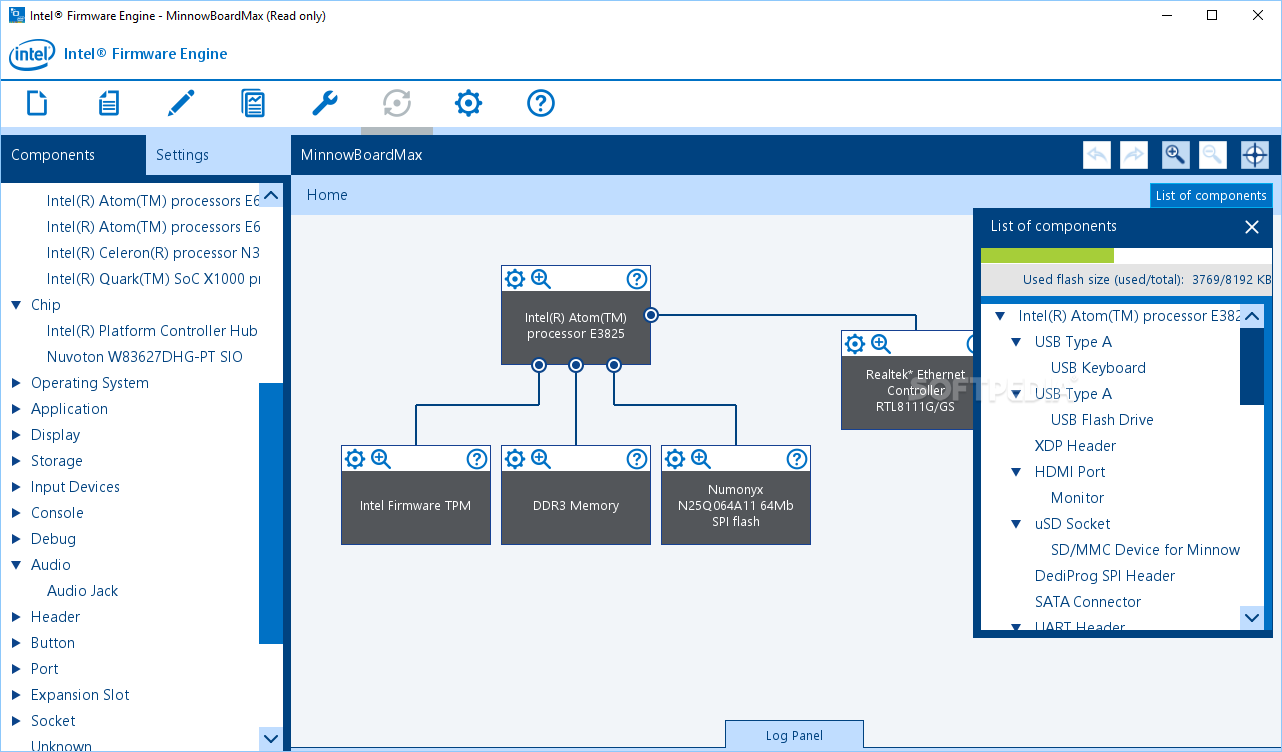Zoom out using the magnifier minus icon
This screenshot has width=1282, height=752.
1212,155
